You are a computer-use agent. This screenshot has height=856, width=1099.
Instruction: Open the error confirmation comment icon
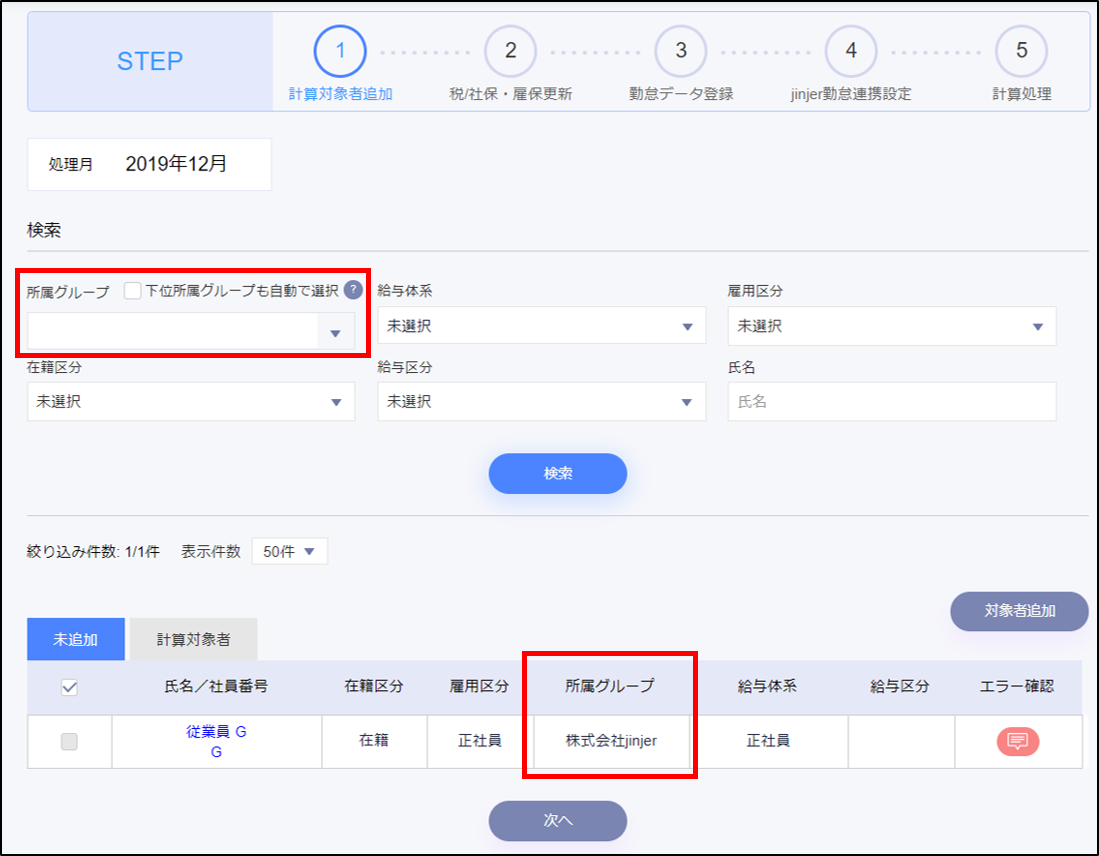point(1017,741)
